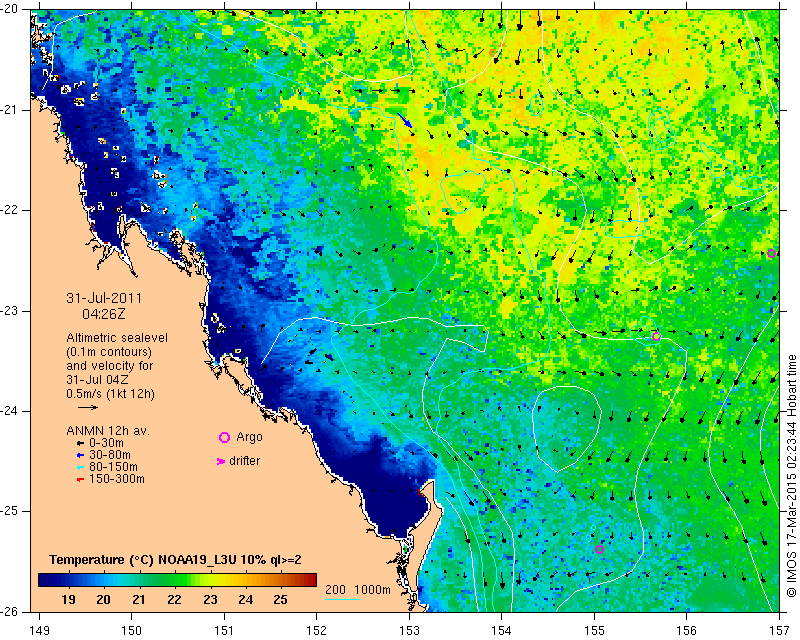This screenshot has height=640, width=800.
Task: Click the "30-80m" depth label
Action: click(110, 455)
